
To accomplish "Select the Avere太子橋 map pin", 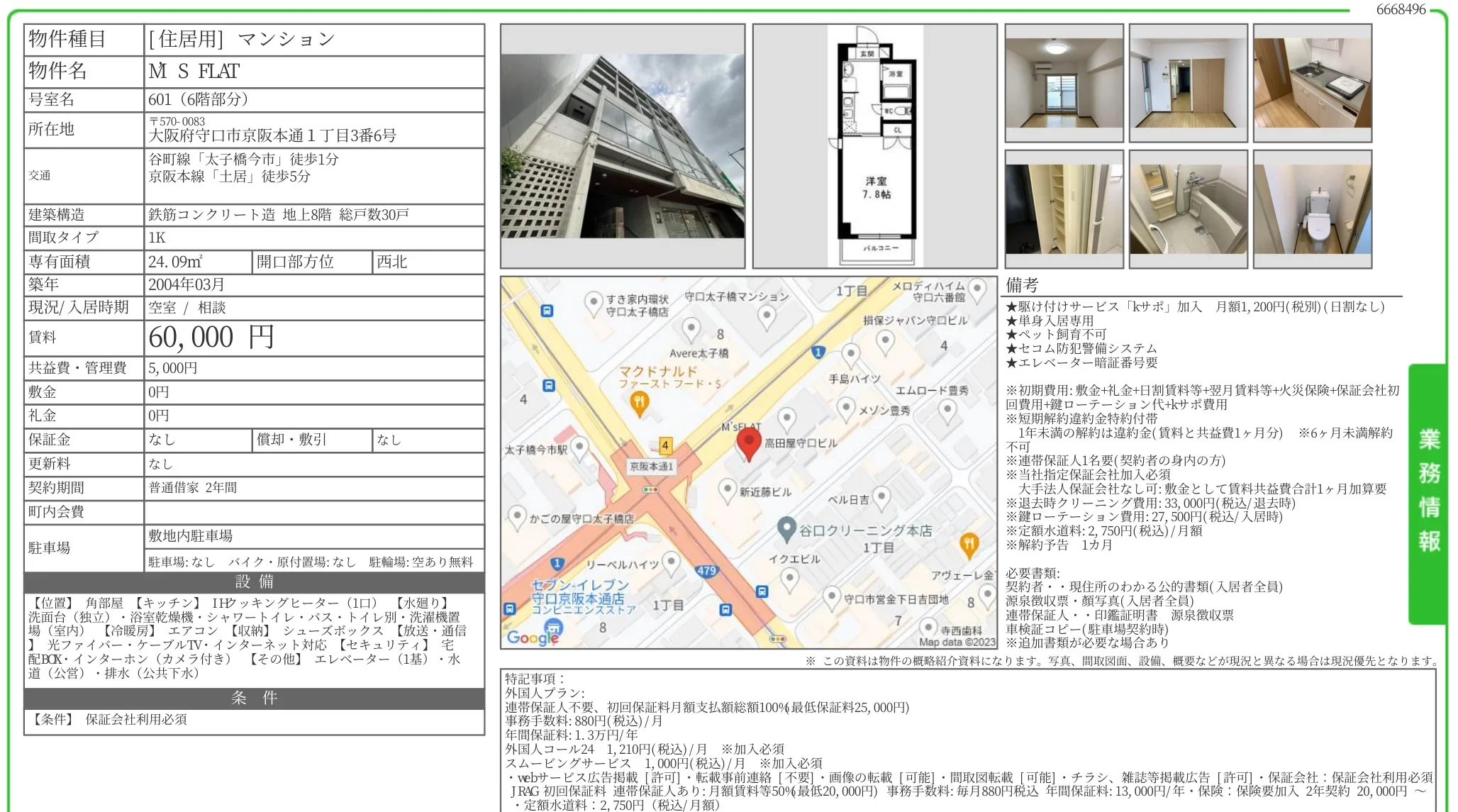I will (x=691, y=329).
